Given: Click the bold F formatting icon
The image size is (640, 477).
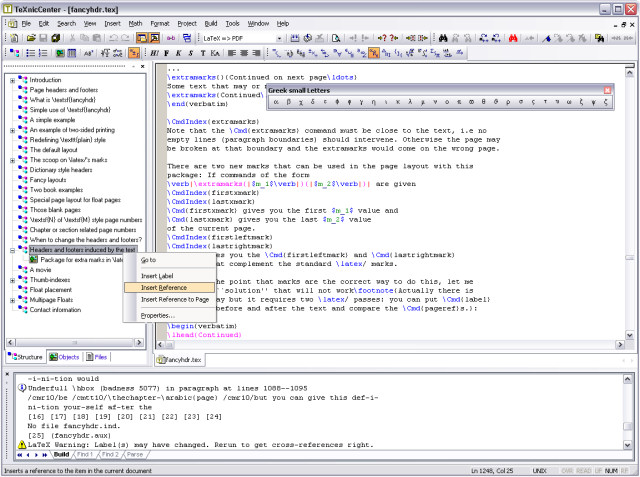Looking at the screenshot, I should point(165,52).
